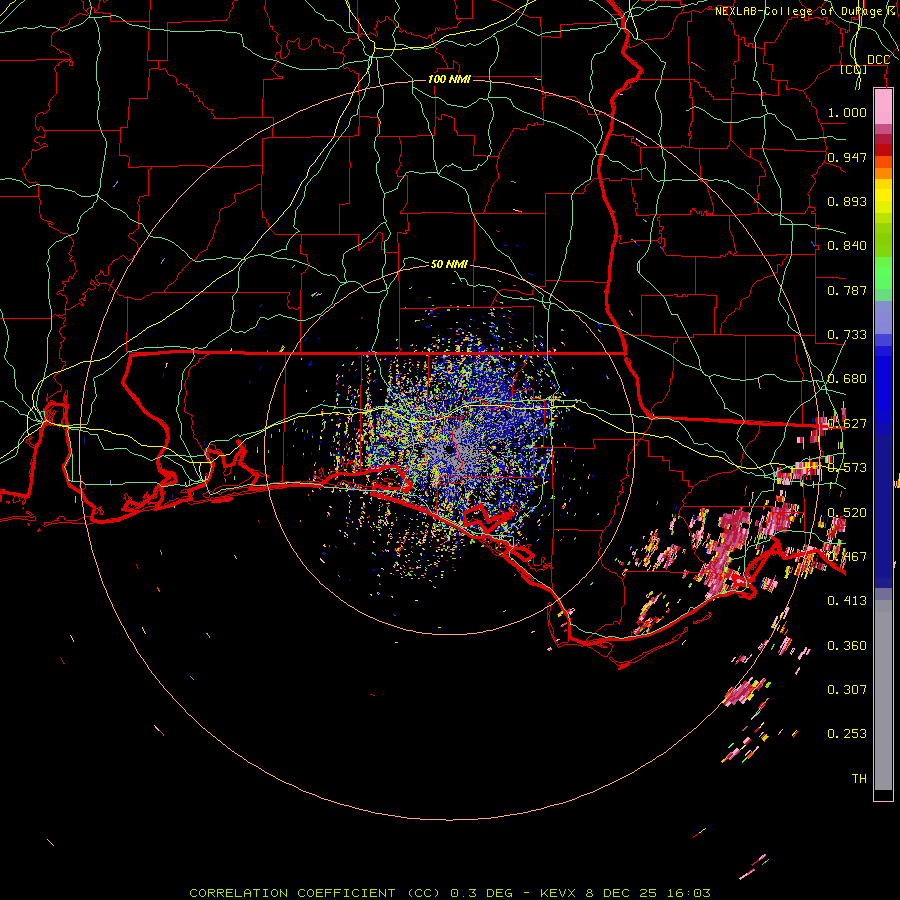Click the 0.413 scale value
The image size is (900, 900).
click(x=847, y=601)
